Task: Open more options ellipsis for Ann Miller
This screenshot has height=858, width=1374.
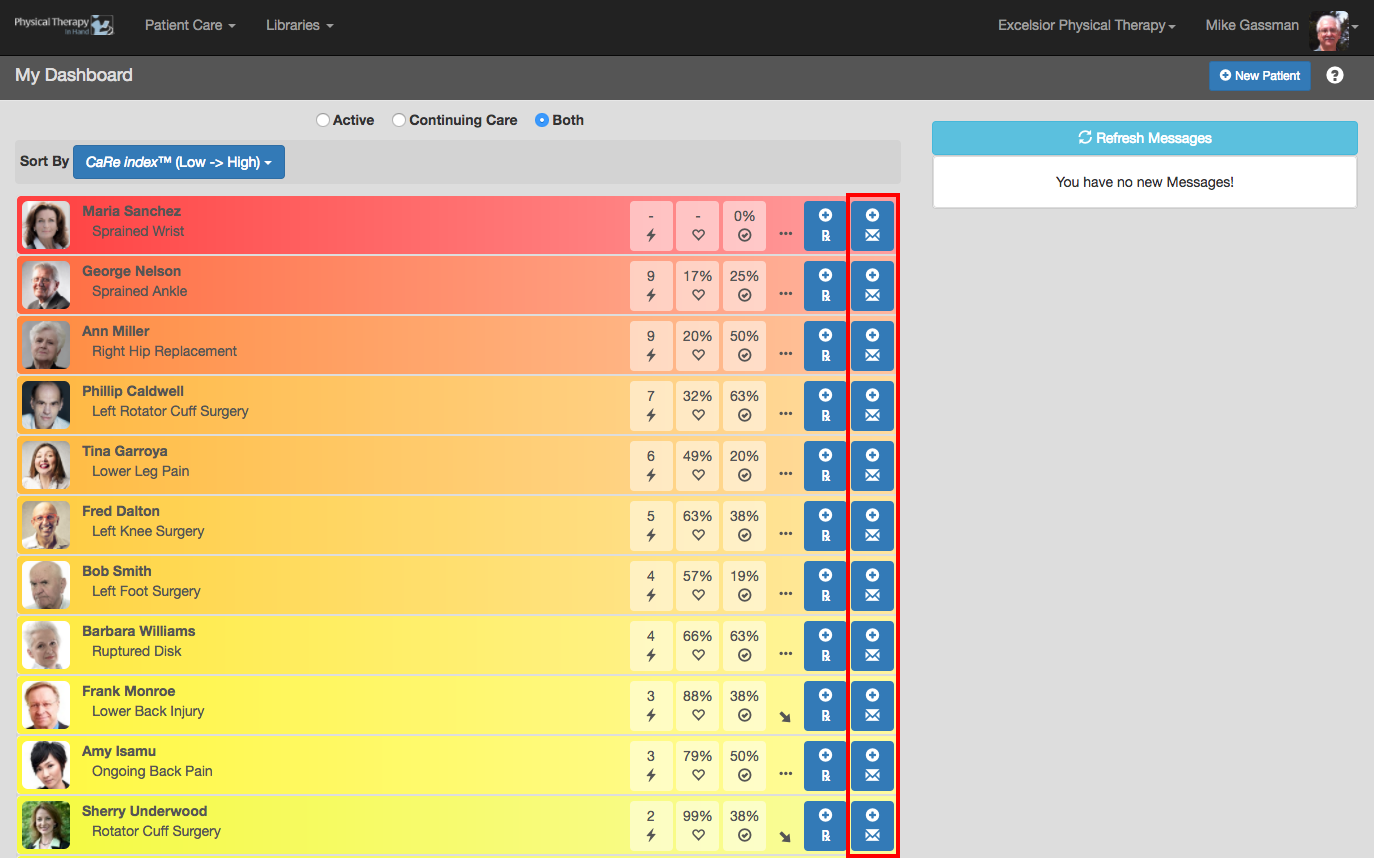Action: tap(785, 353)
